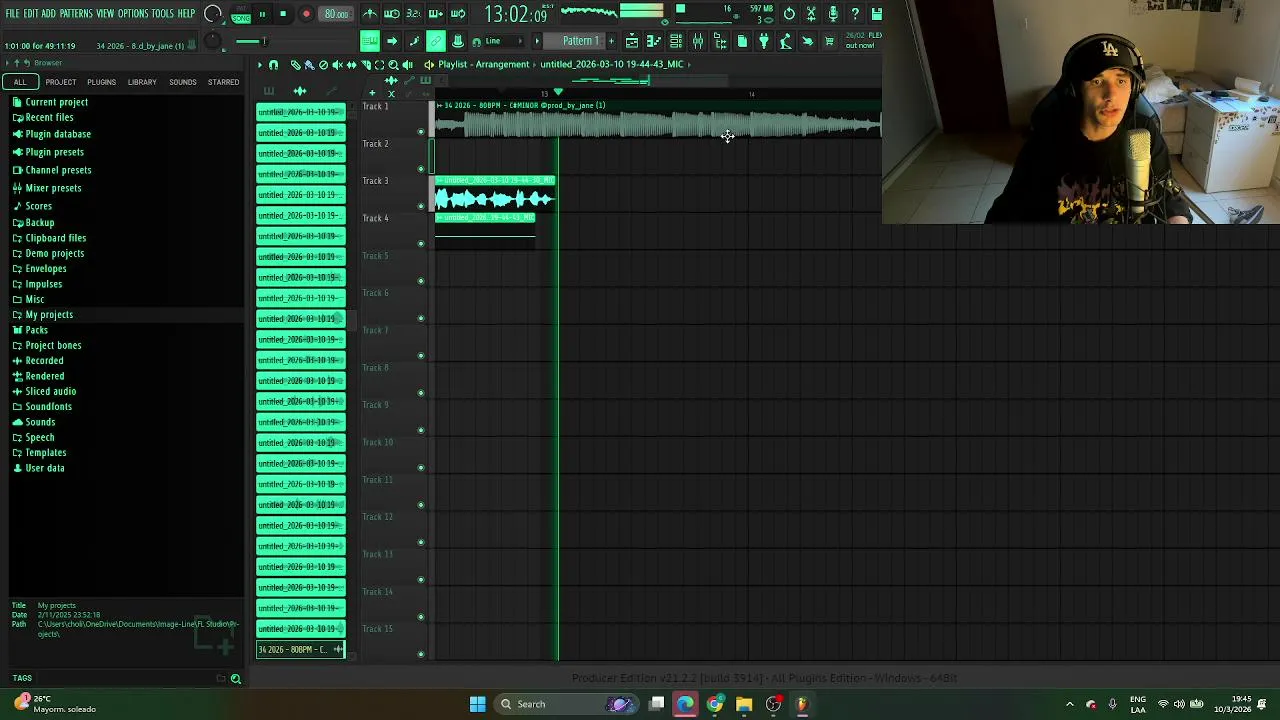Open Windows Start menu
The width and height of the screenshot is (1280, 720).
[478, 704]
